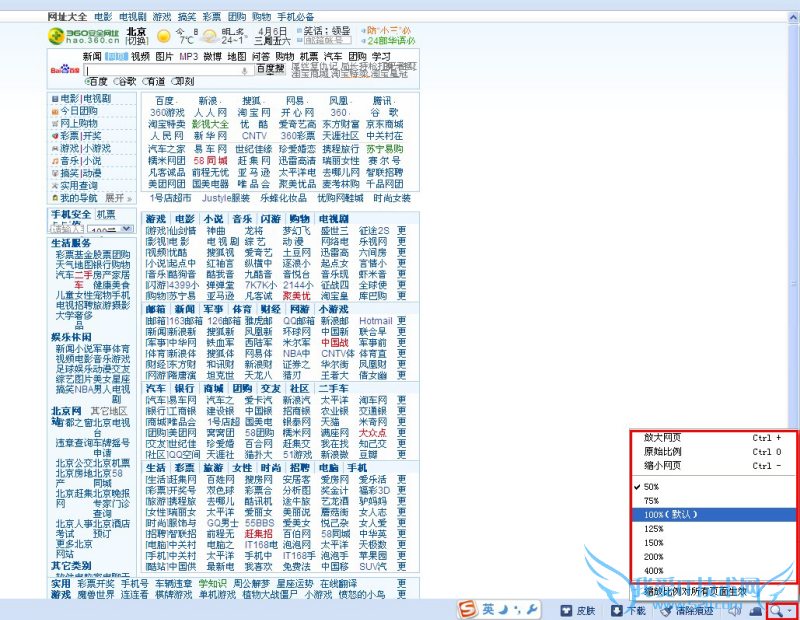Open the 淘宝网 link
Viewport: 800px width, 620px height.
[x=254, y=112]
